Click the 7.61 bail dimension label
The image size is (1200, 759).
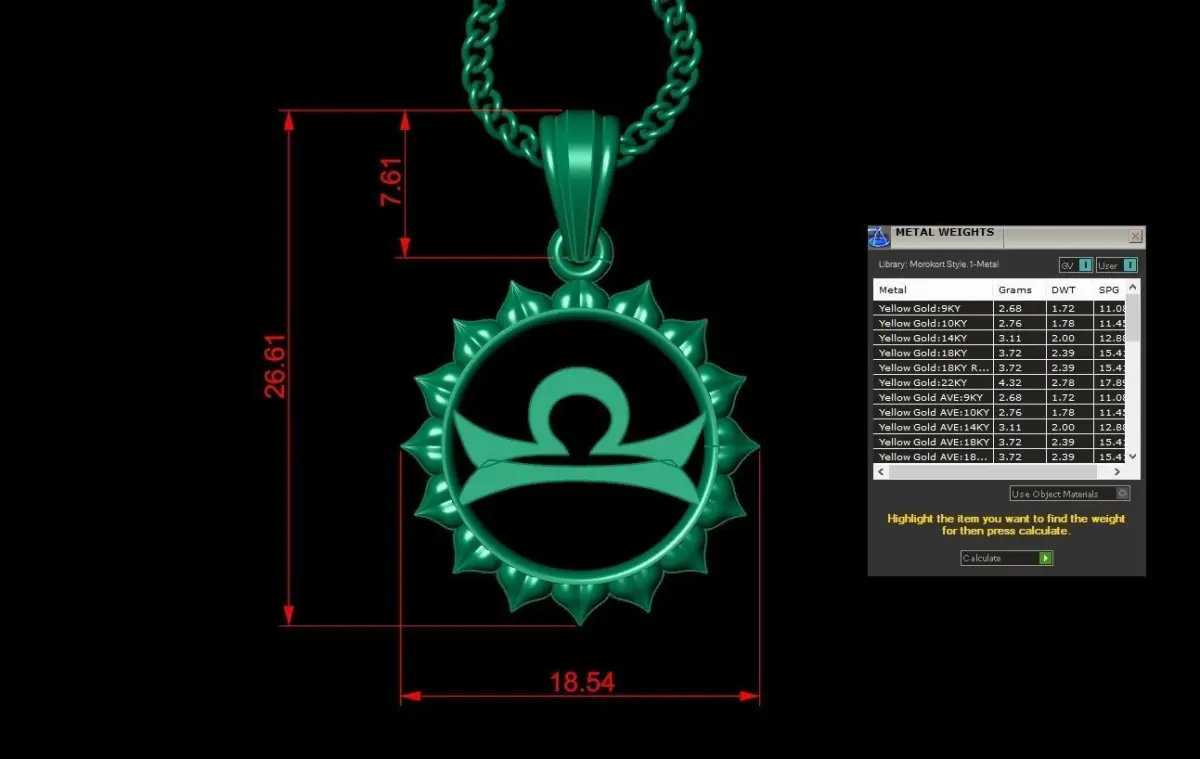click(391, 182)
